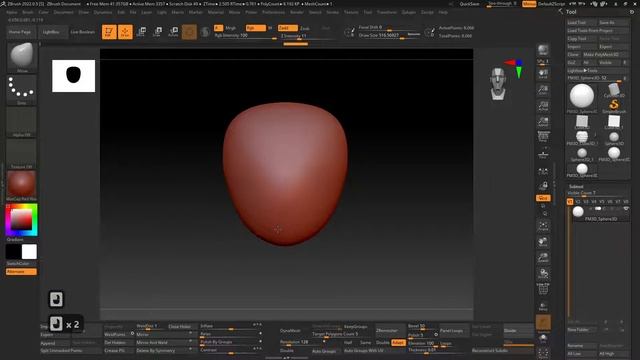Adjust the Rgb Intensity slider
This screenshot has height=360, width=640.
point(246,36)
